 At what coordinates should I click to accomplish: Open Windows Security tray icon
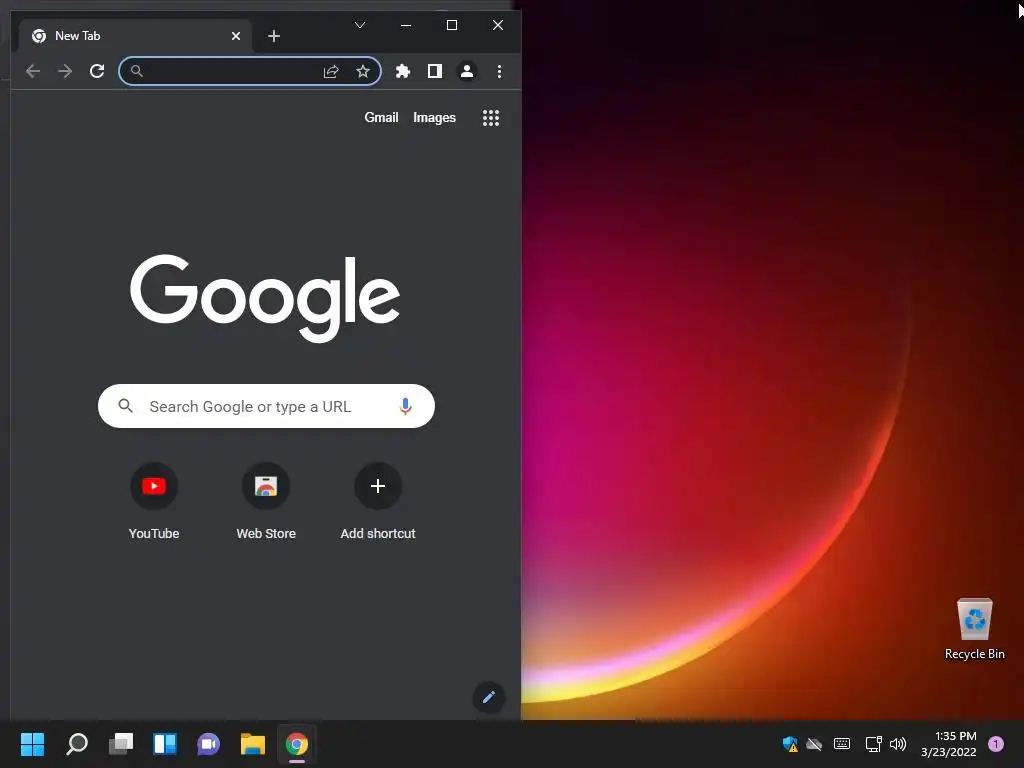[790, 744]
